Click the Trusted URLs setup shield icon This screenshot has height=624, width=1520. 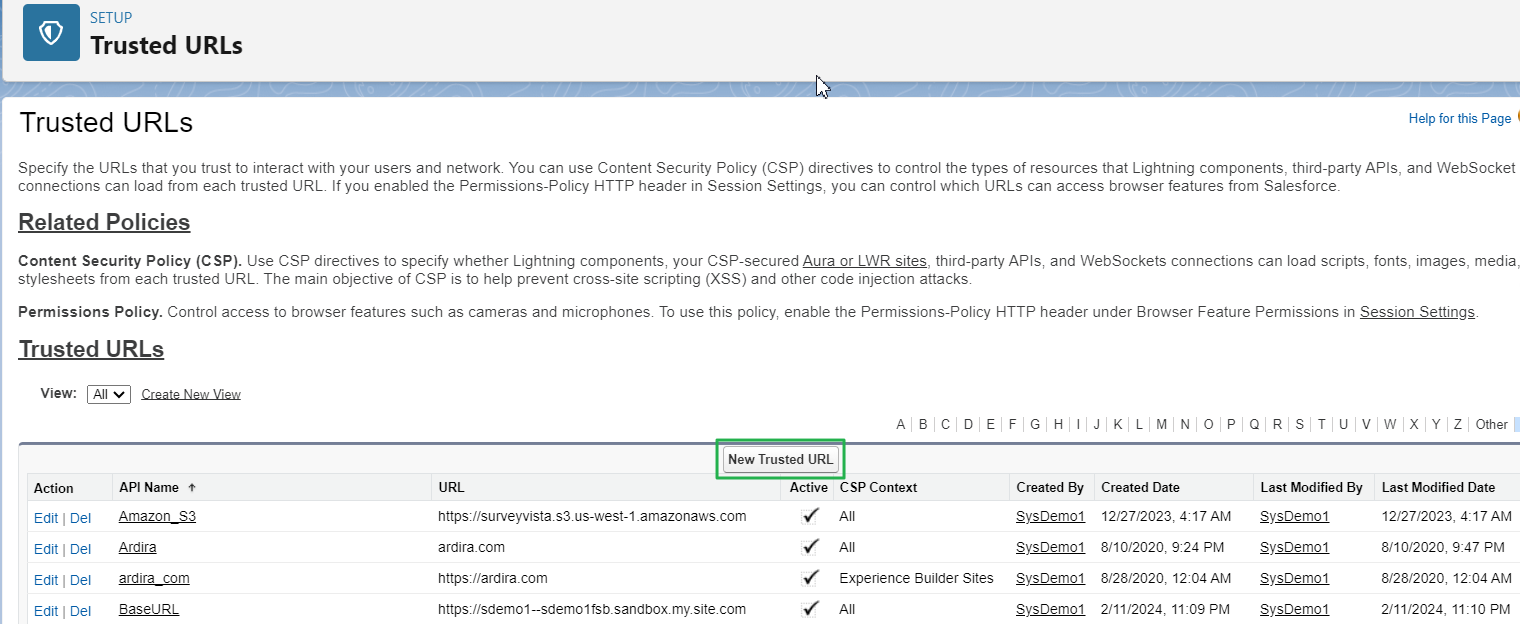pyautogui.click(x=50, y=32)
